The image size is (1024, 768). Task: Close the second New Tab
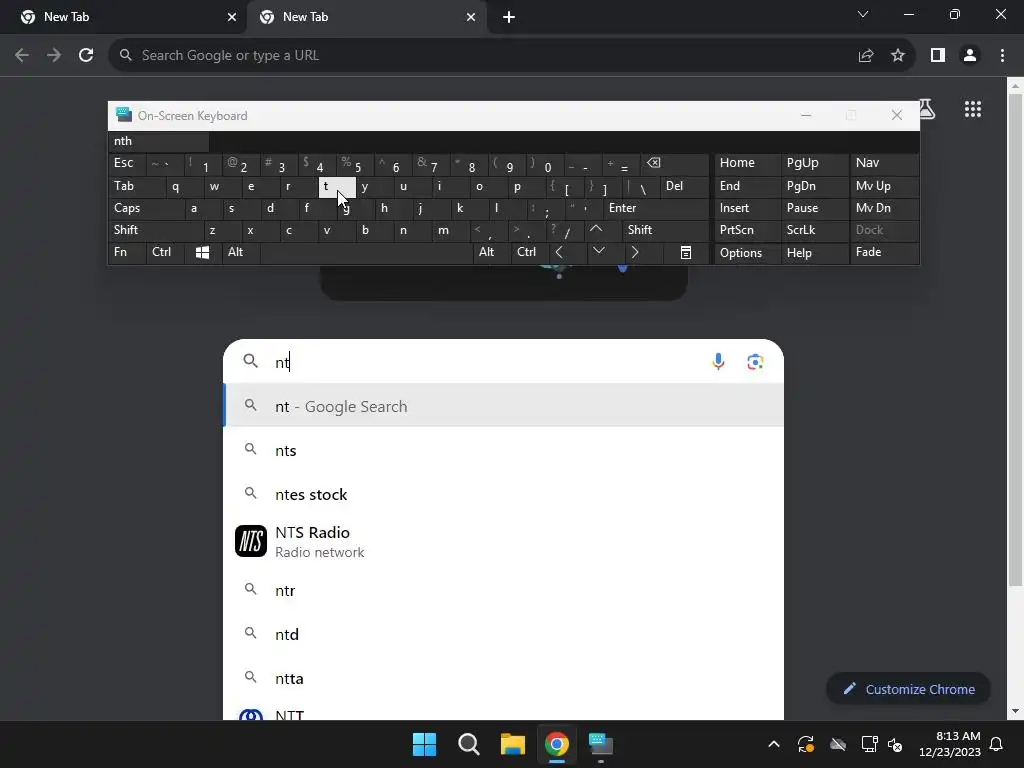tap(471, 18)
